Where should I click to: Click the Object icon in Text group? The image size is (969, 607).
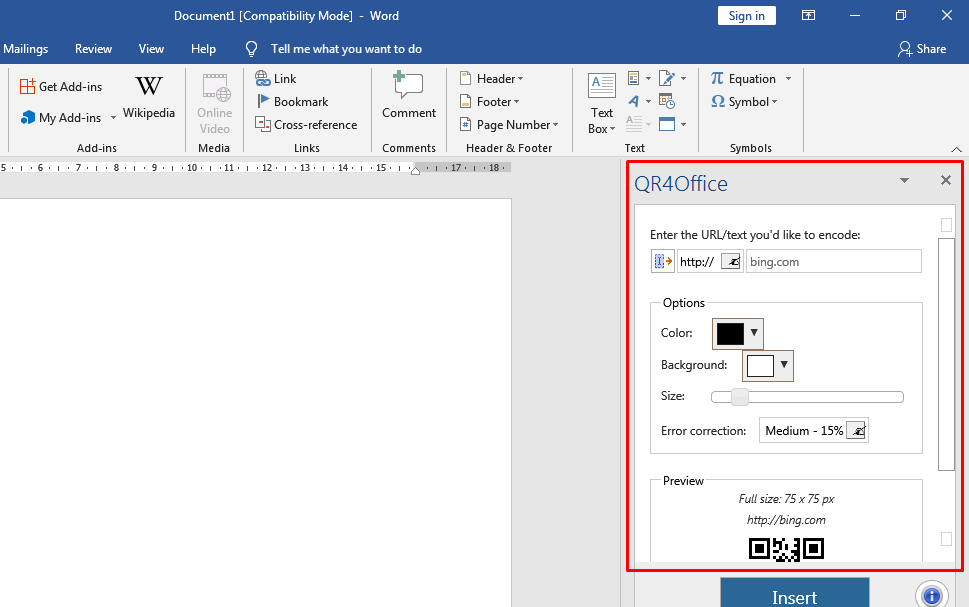(667, 124)
